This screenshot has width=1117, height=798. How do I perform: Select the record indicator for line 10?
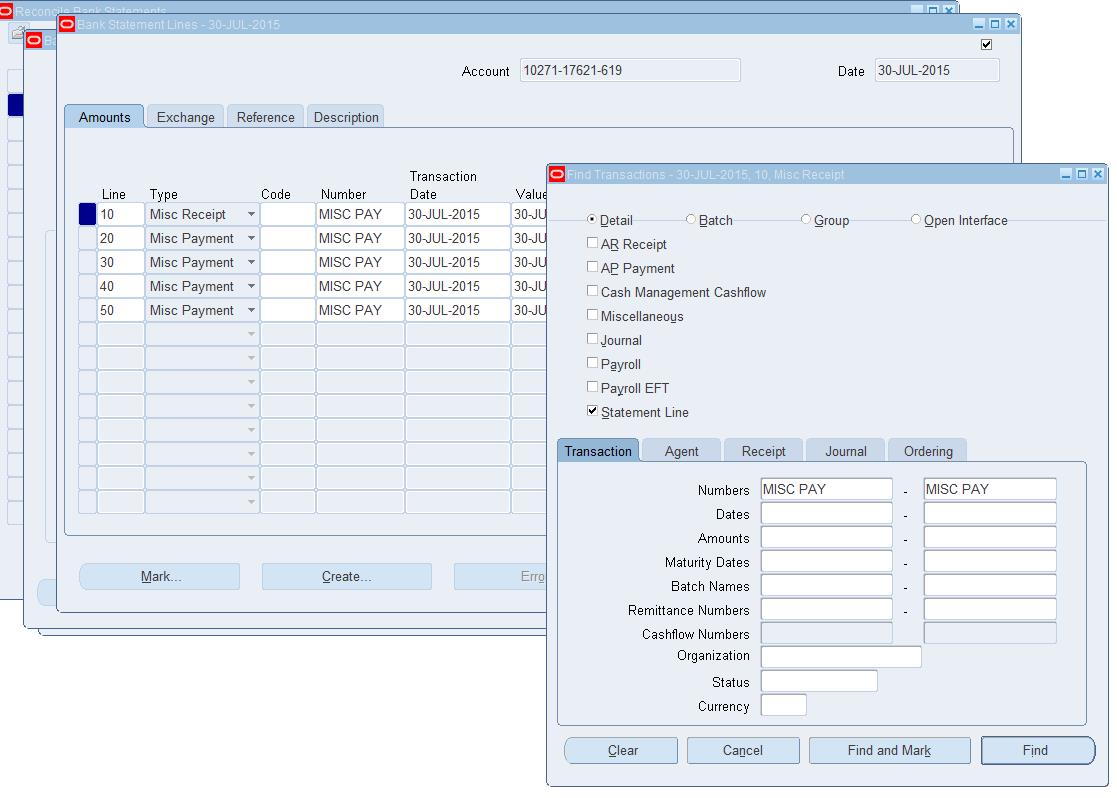click(87, 214)
